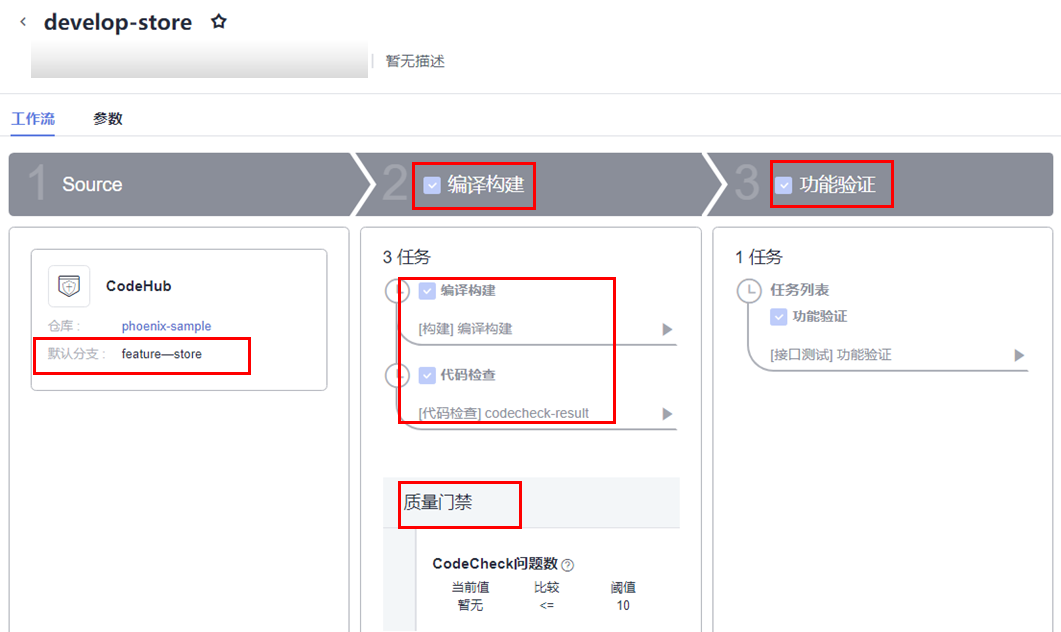The height and width of the screenshot is (632, 1061).
Task: Click the back arrow beside develop-store
Action: 24,22
